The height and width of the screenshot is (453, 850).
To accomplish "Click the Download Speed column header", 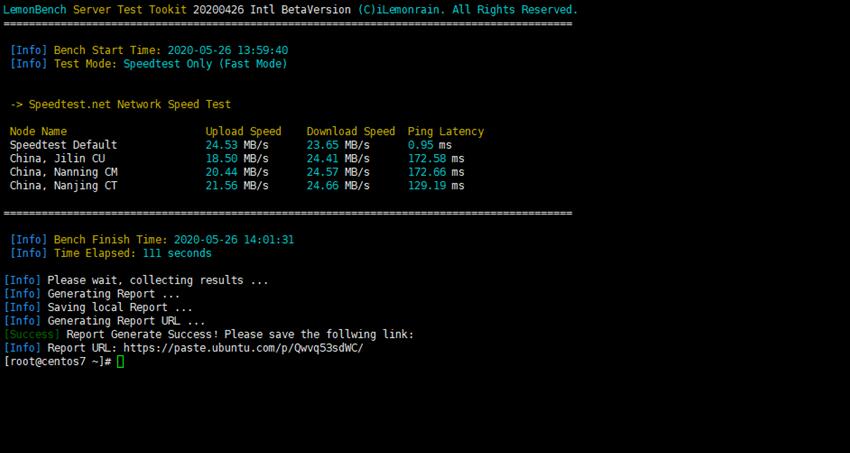I will [350, 131].
